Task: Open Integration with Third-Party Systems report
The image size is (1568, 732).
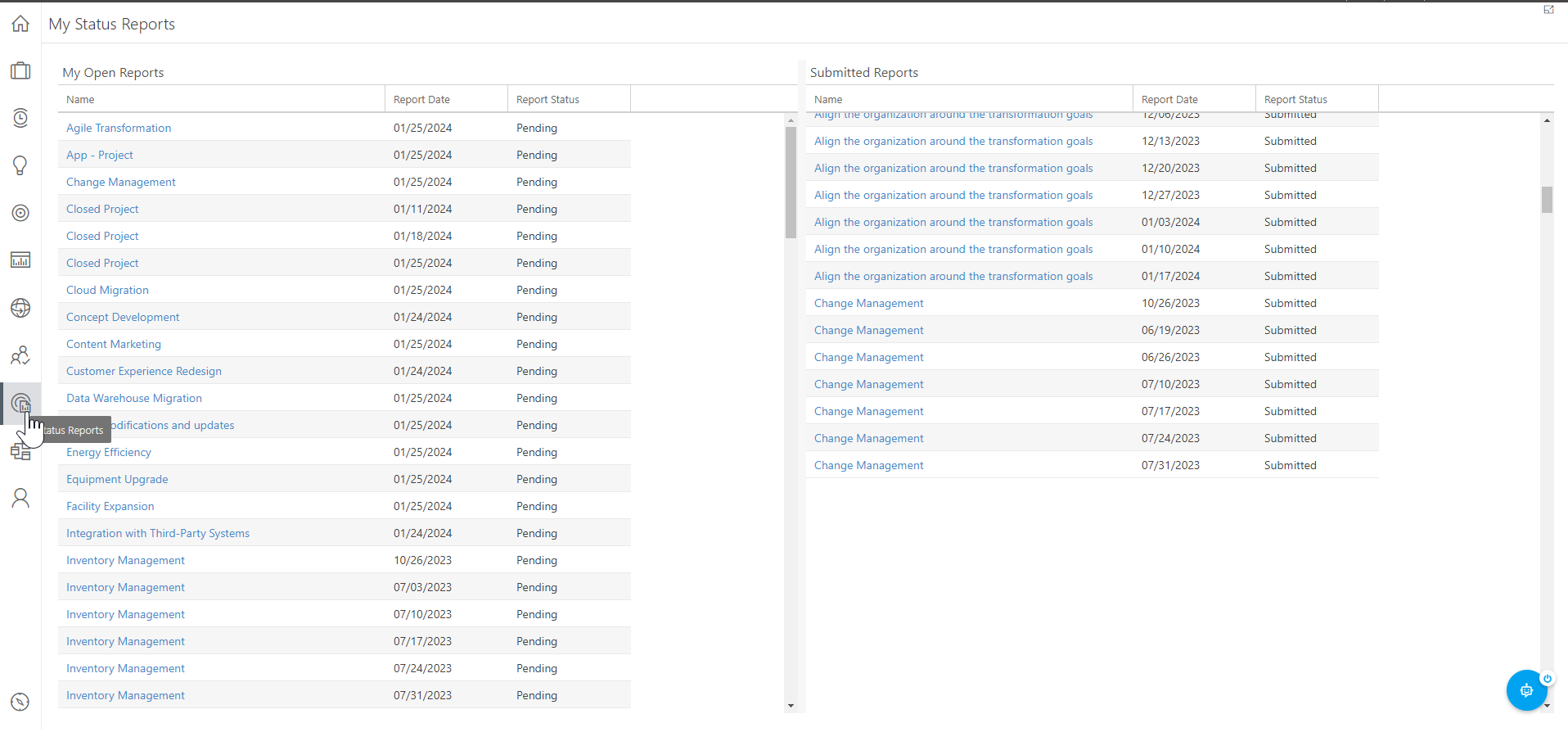Action: point(158,533)
